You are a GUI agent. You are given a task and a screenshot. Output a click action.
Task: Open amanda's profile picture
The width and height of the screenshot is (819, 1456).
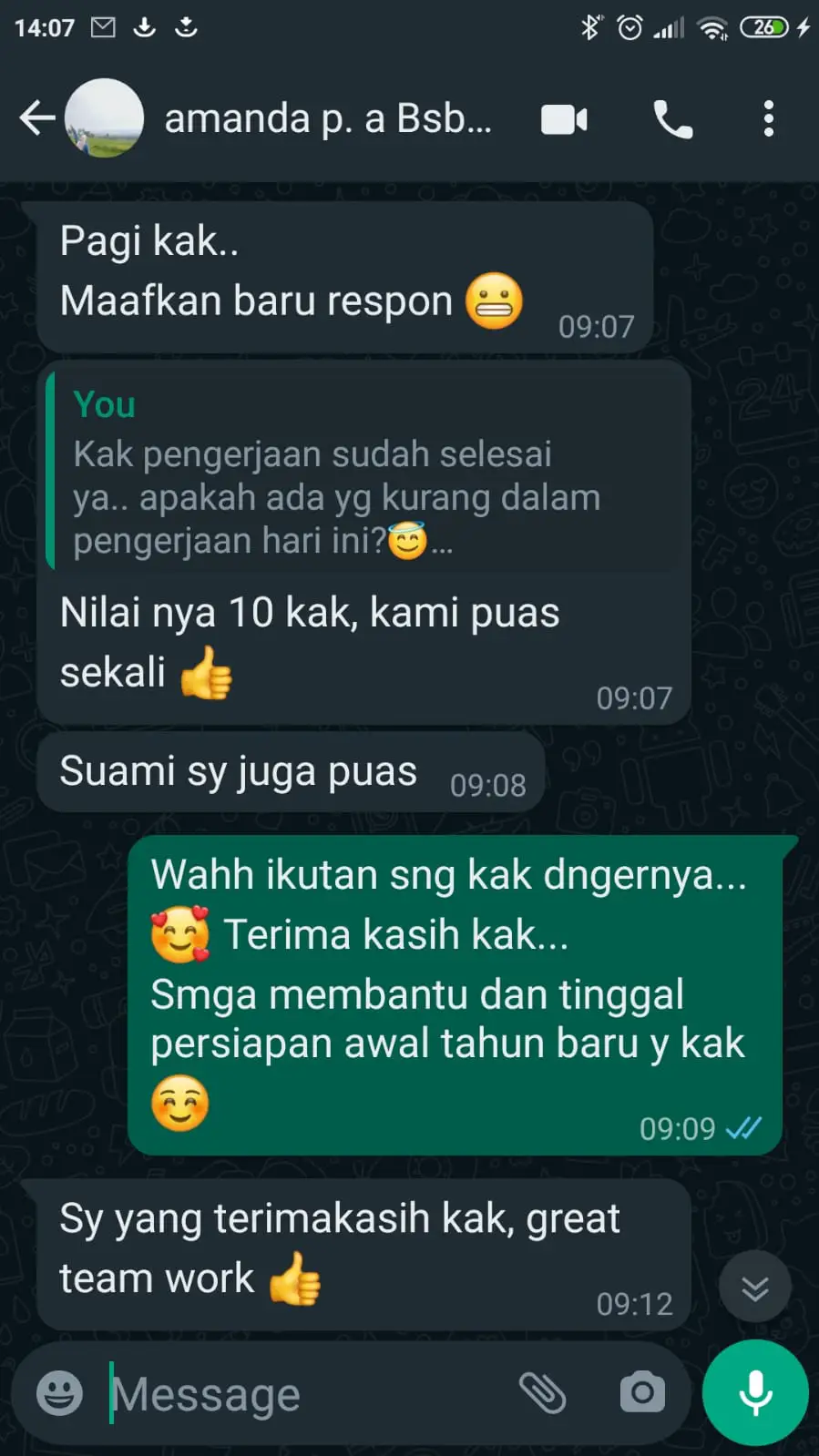click(x=105, y=118)
